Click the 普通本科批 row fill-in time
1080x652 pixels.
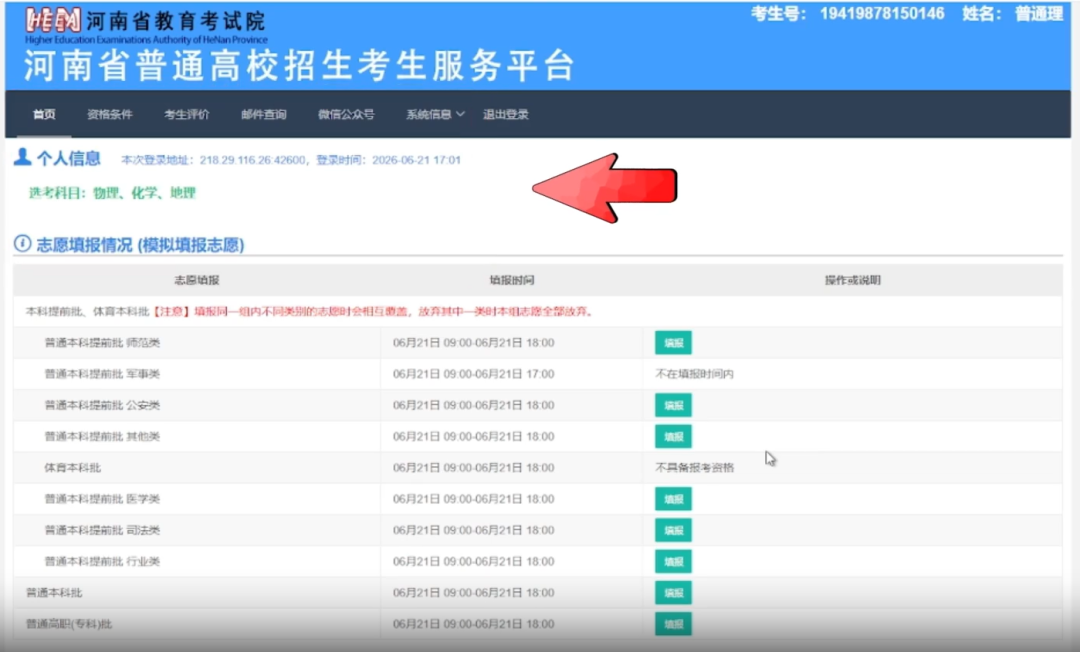point(473,593)
